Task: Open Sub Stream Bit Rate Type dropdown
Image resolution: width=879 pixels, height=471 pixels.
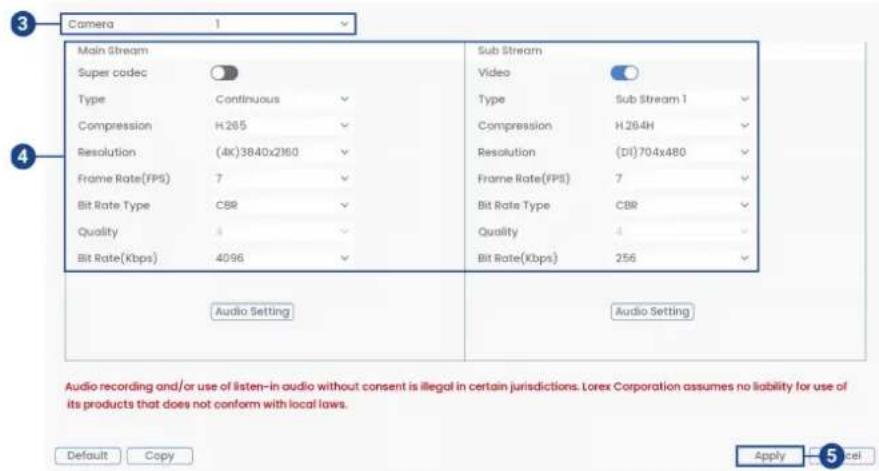Action: pyautogui.click(x=682, y=205)
